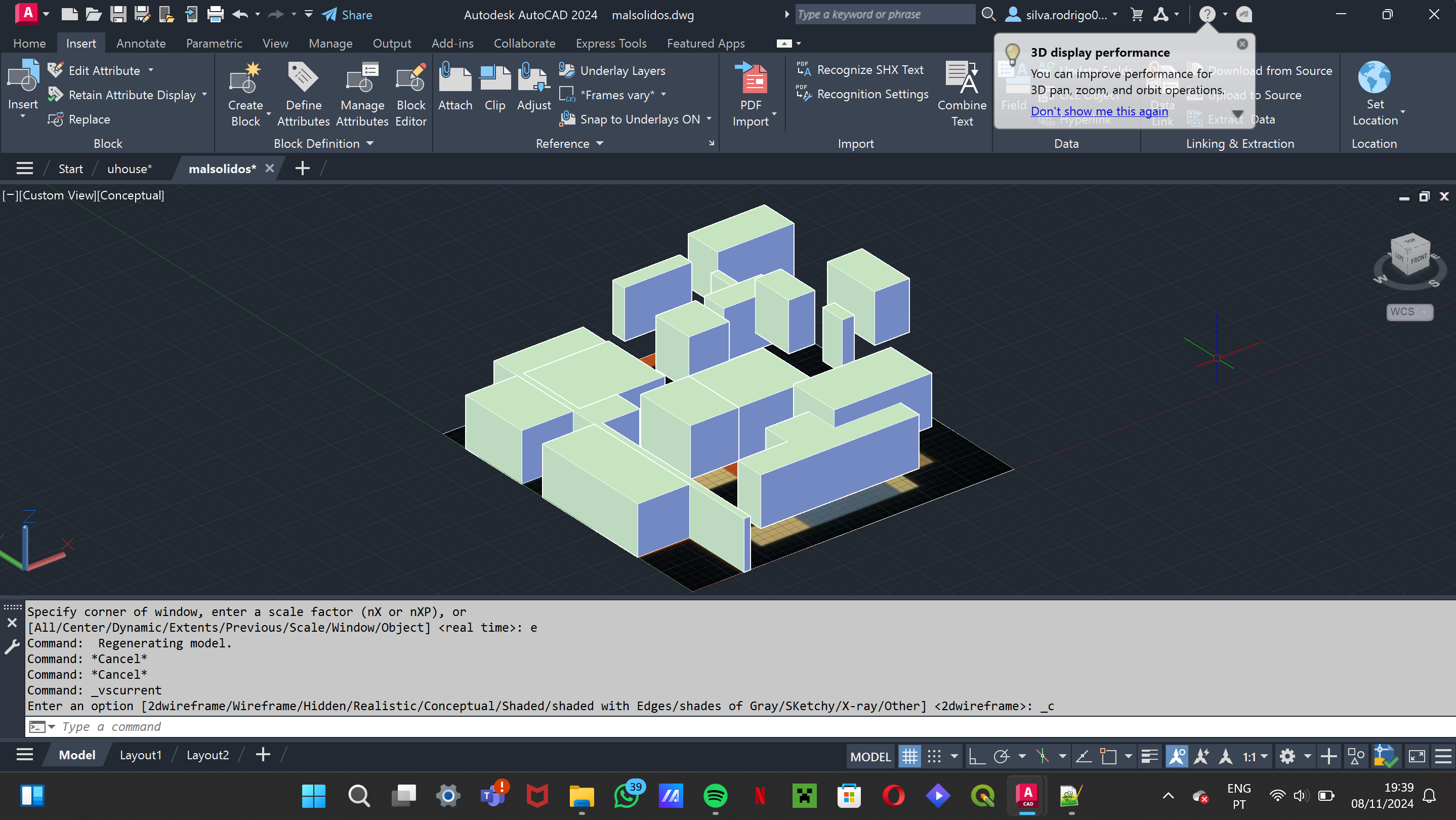Open Manage Attributes tool
The height and width of the screenshot is (820, 1456).
click(x=362, y=78)
